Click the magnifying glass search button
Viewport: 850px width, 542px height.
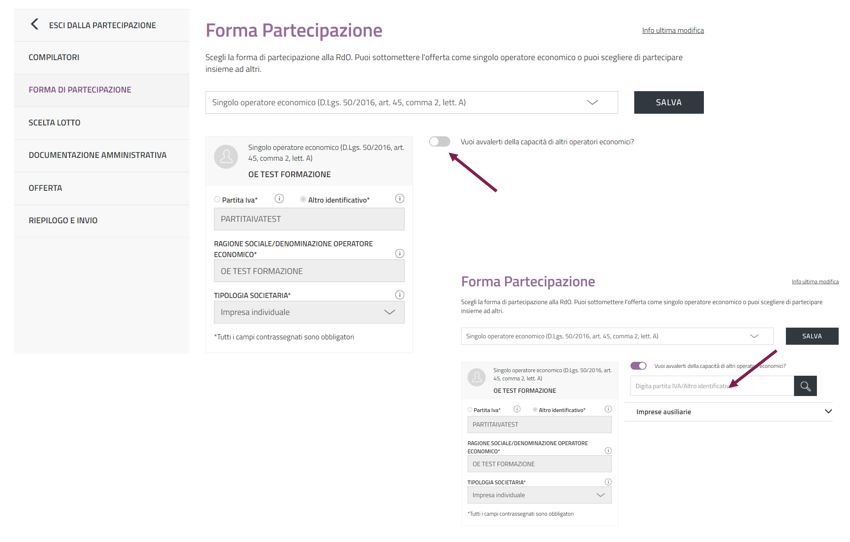pos(805,386)
